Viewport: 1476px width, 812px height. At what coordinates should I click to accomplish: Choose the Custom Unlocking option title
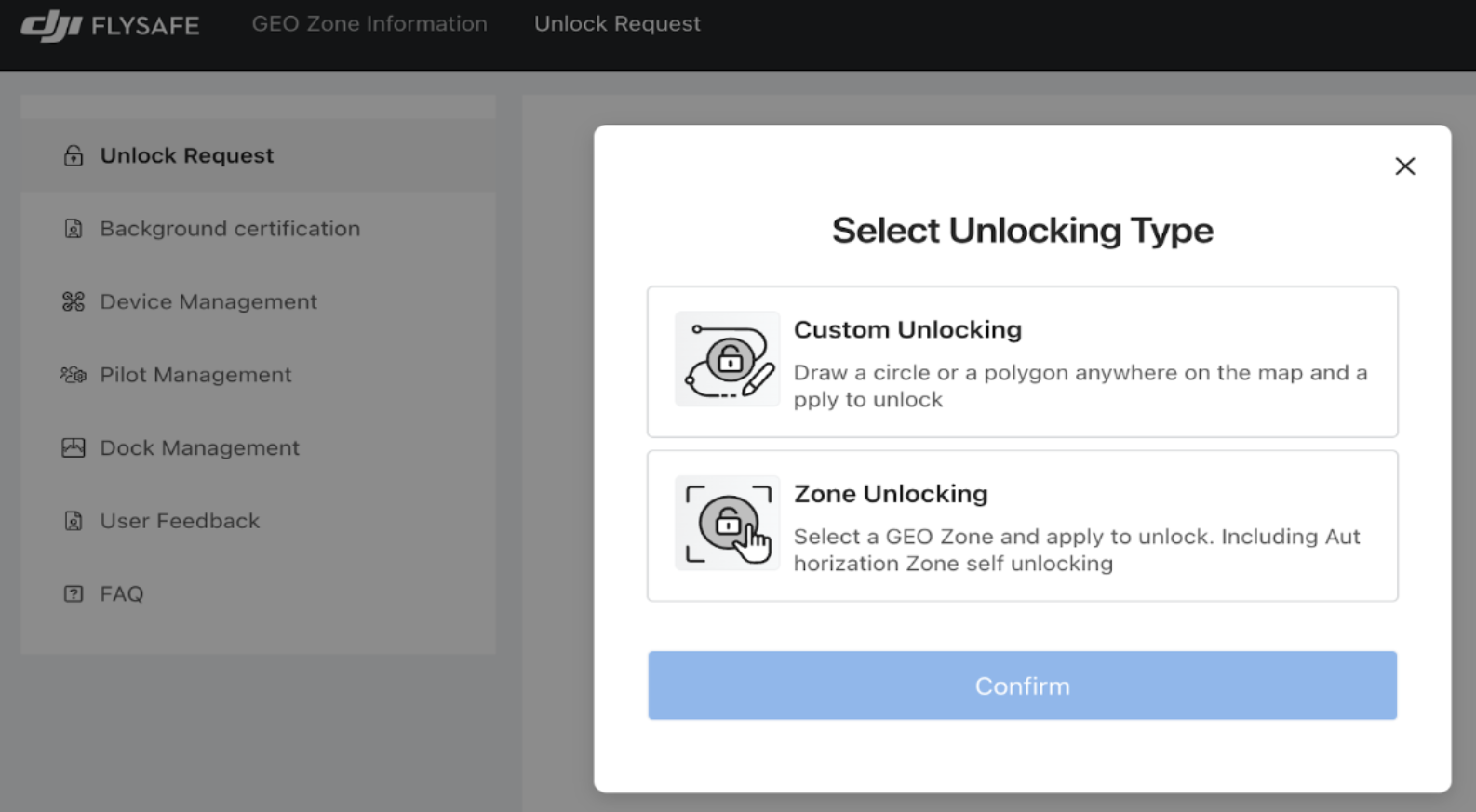coord(907,330)
